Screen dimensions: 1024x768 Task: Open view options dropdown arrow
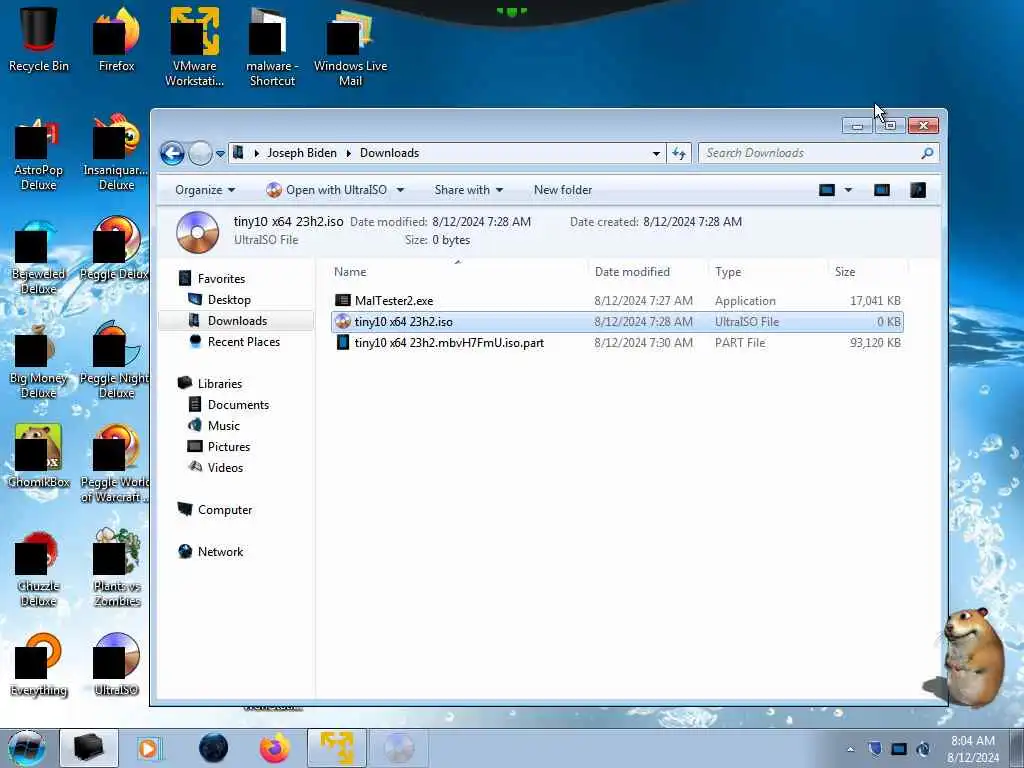coord(848,190)
